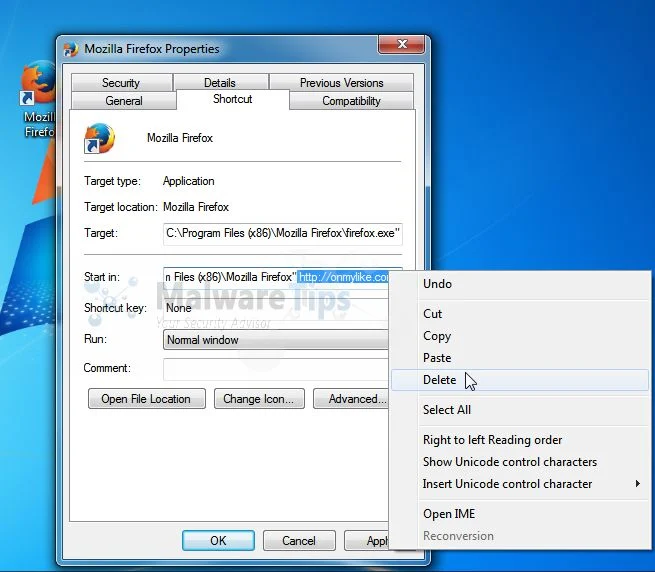Close the Mozilla Firefox Properties dialog
The image size is (655, 572).
coord(401,44)
